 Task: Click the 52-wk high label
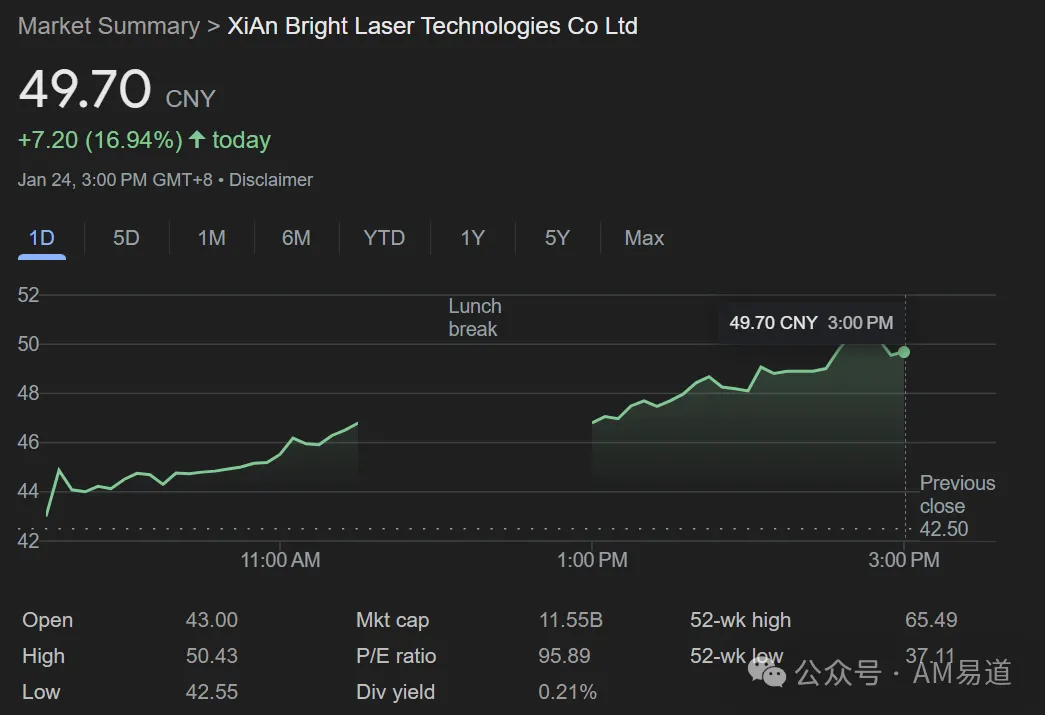coord(740,620)
